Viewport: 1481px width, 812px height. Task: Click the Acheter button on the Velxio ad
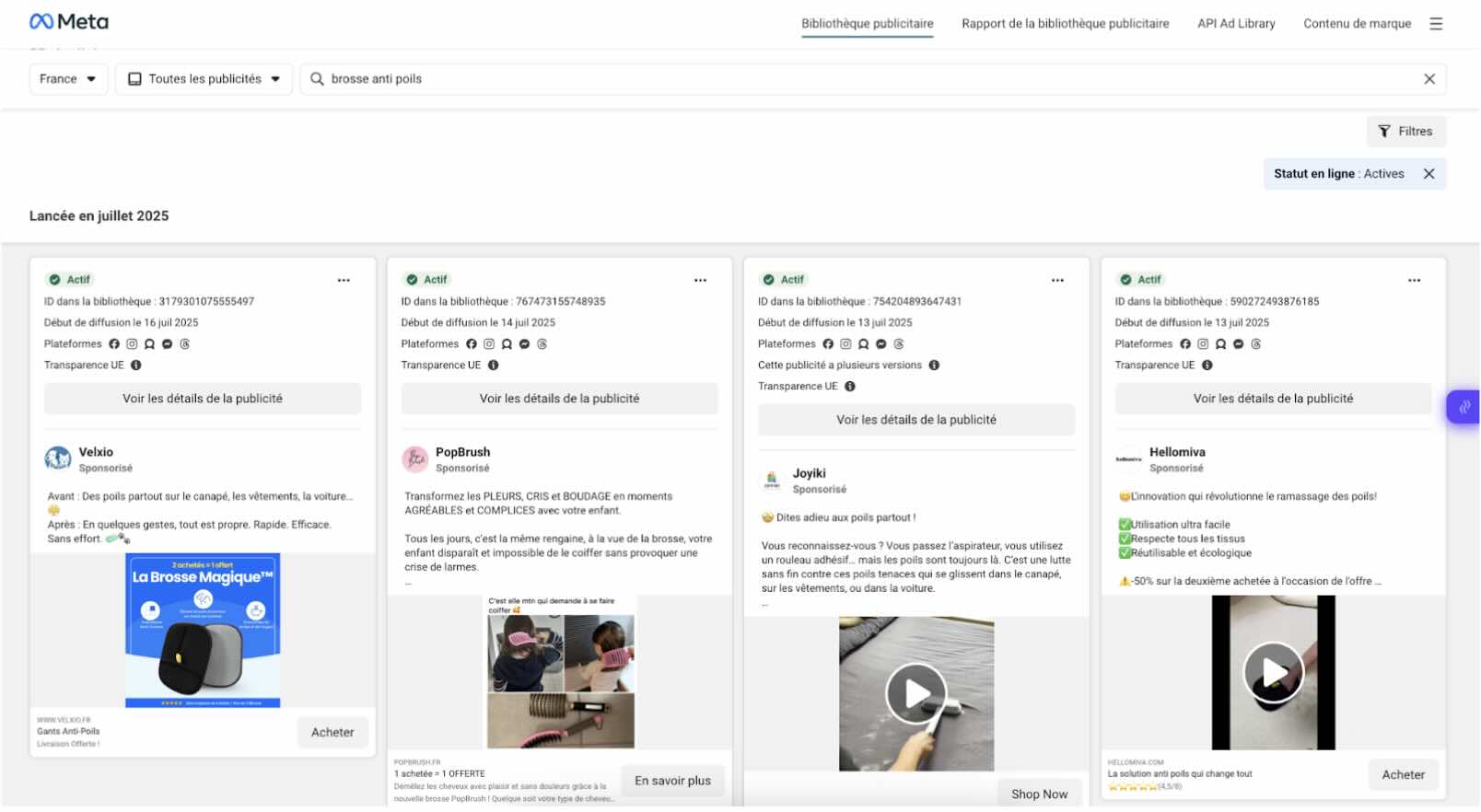[x=332, y=733]
